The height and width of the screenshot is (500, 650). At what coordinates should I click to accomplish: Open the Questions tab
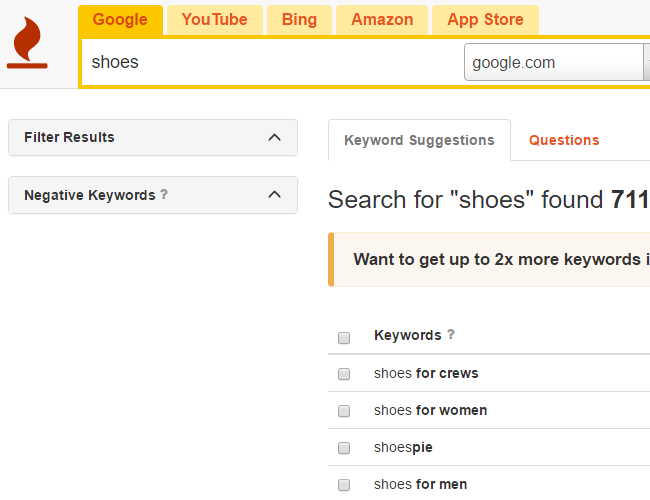click(x=564, y=140)
